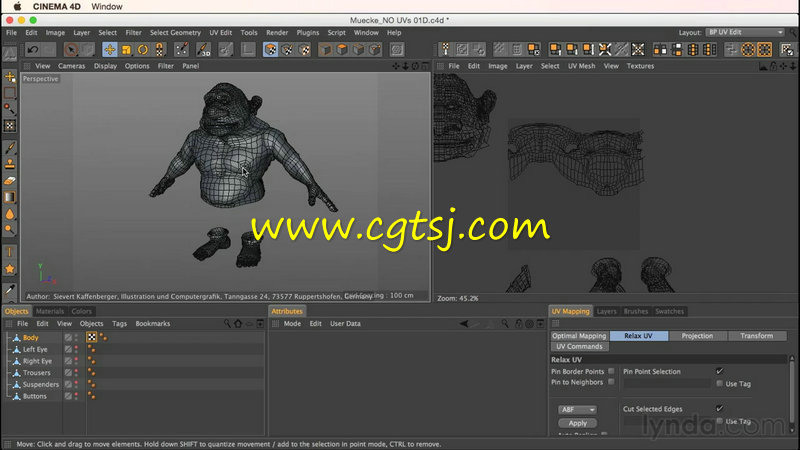Click the square UV grid icon
This screenshot has height=450, width=800.
pyautogui.click(x=764, y=49)
